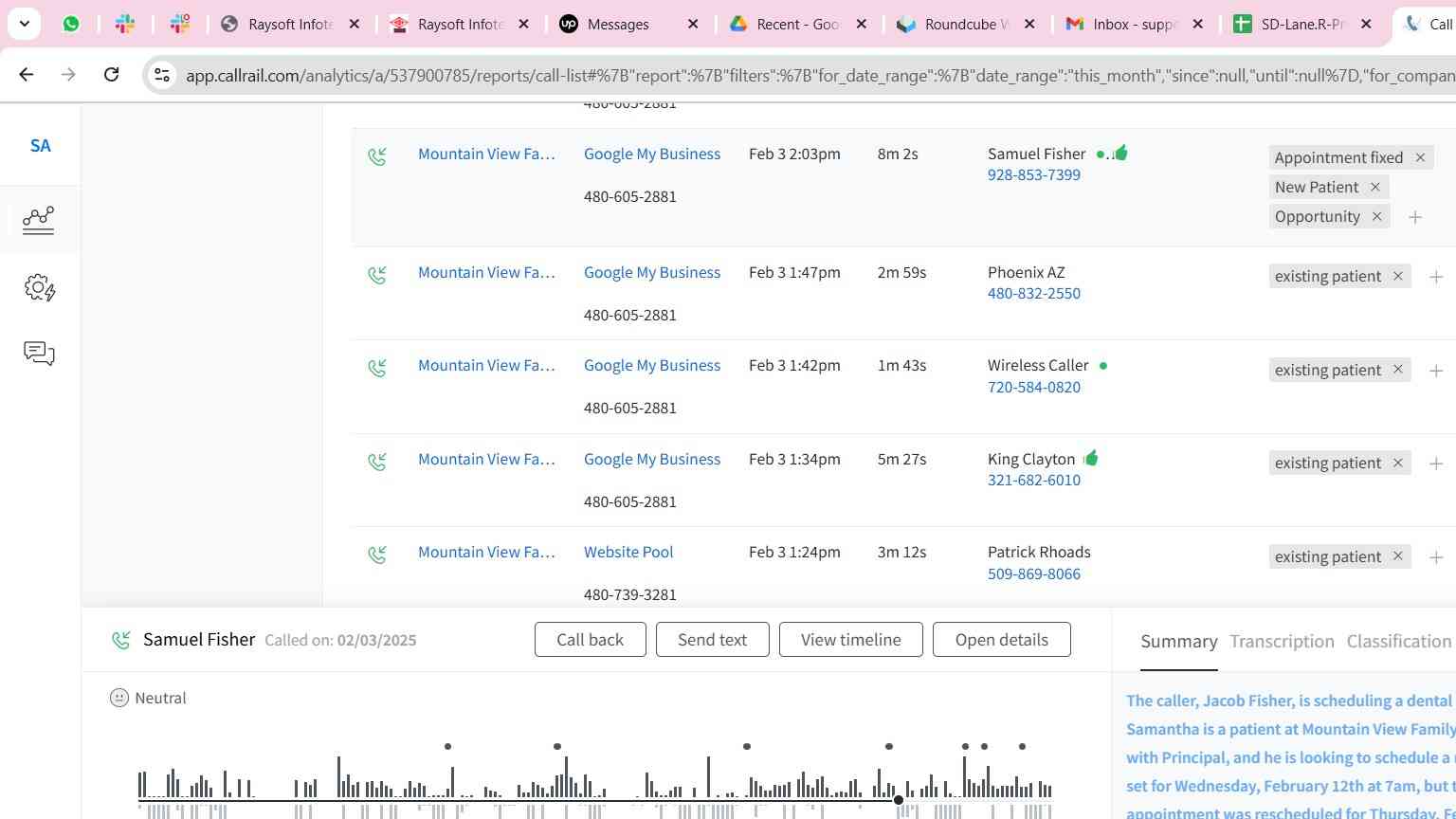Viewport: 1456px width, 819px height.
Task: Open the Analytics graph sidebar icon
Action: click(x=39, y=220)
